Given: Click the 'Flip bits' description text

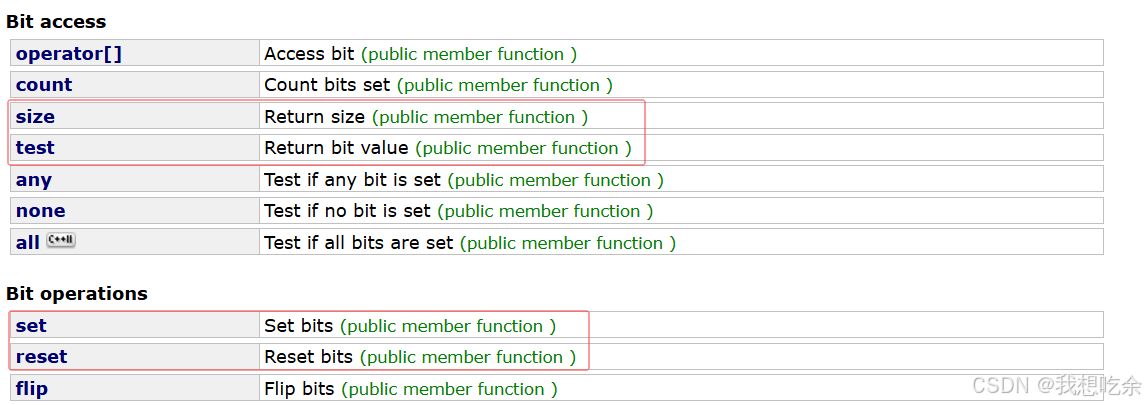Looking at the screenshot, I should click(299, 389).
